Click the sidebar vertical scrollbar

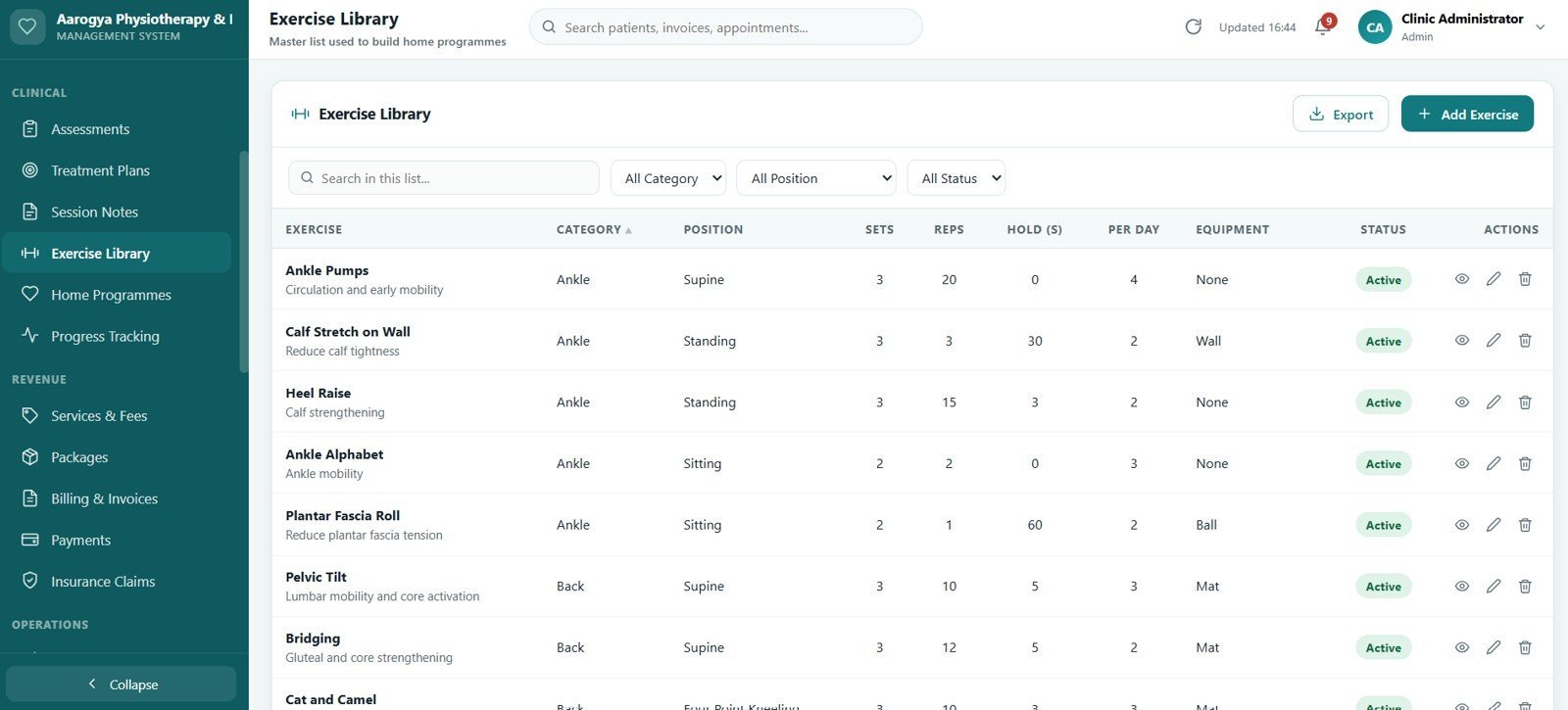(x=244, y=260)
